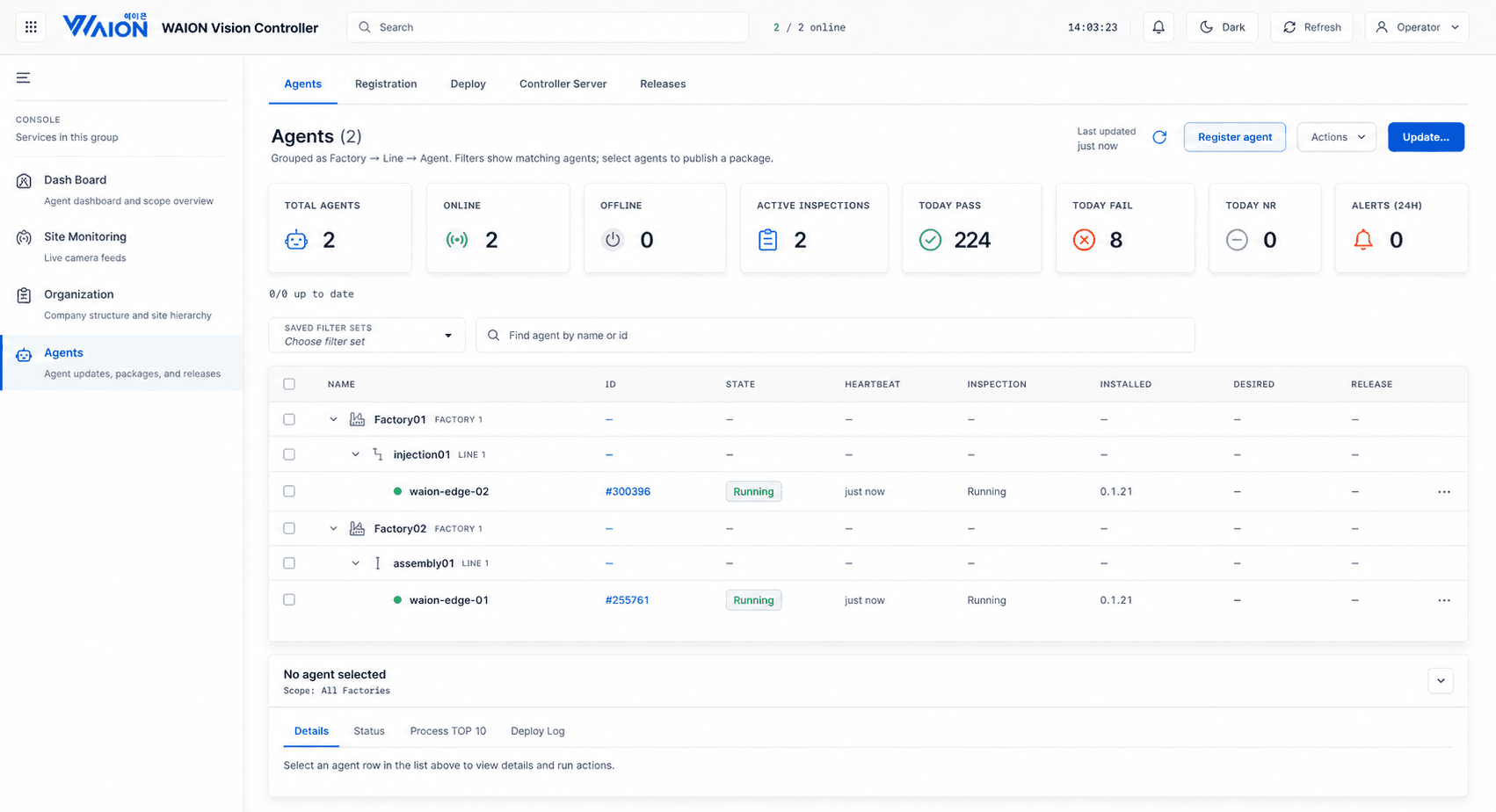
Task: Open the Controller Server tab
Action: pos(563,83)
